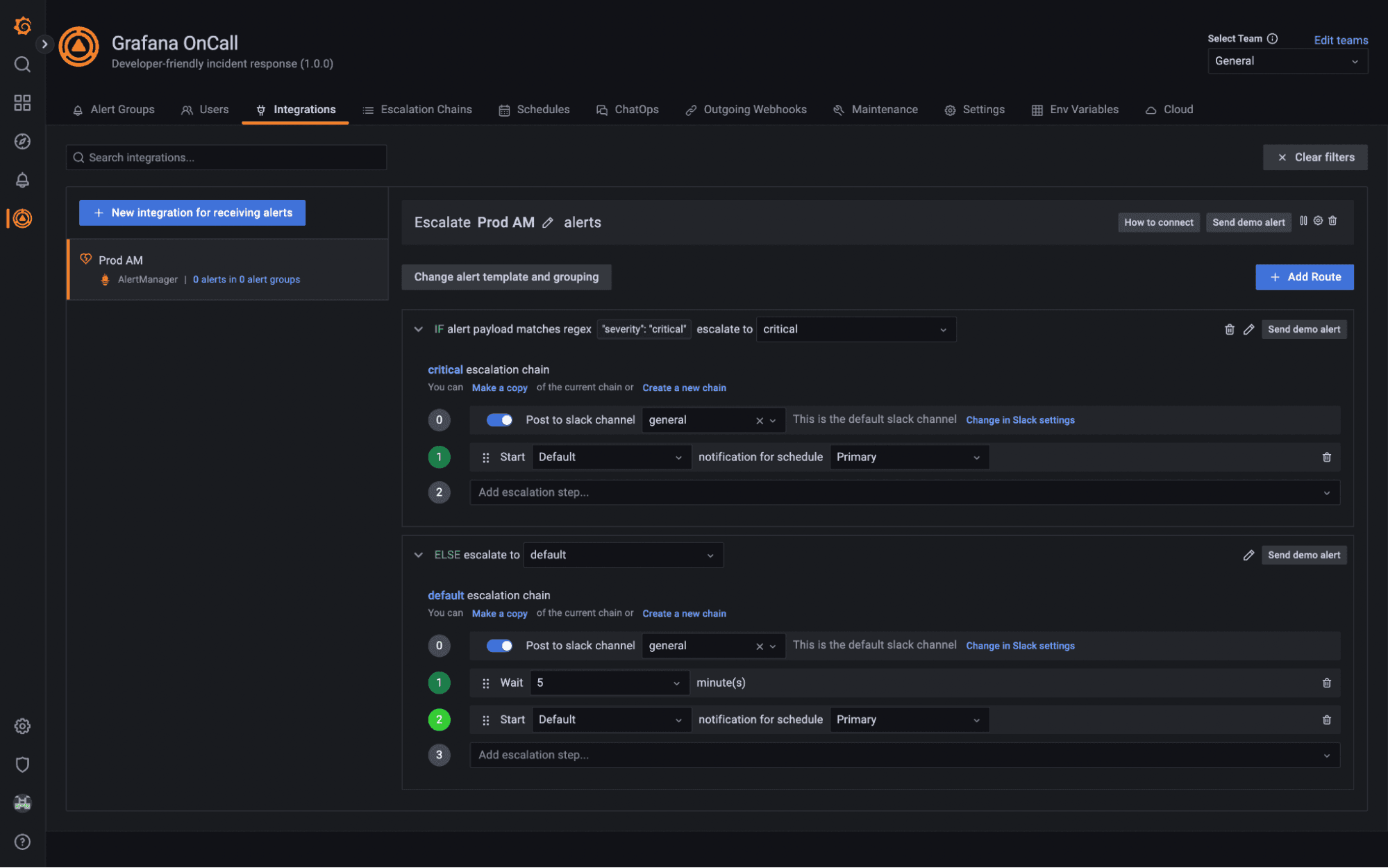Edit the route regex with the pencil icon

coord(1248,329)
